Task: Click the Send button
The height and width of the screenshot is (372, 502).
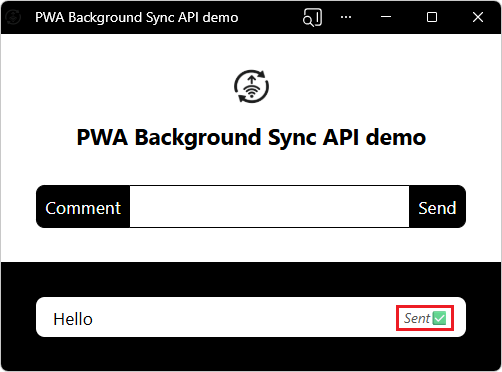Action: [x=437, y=207]
